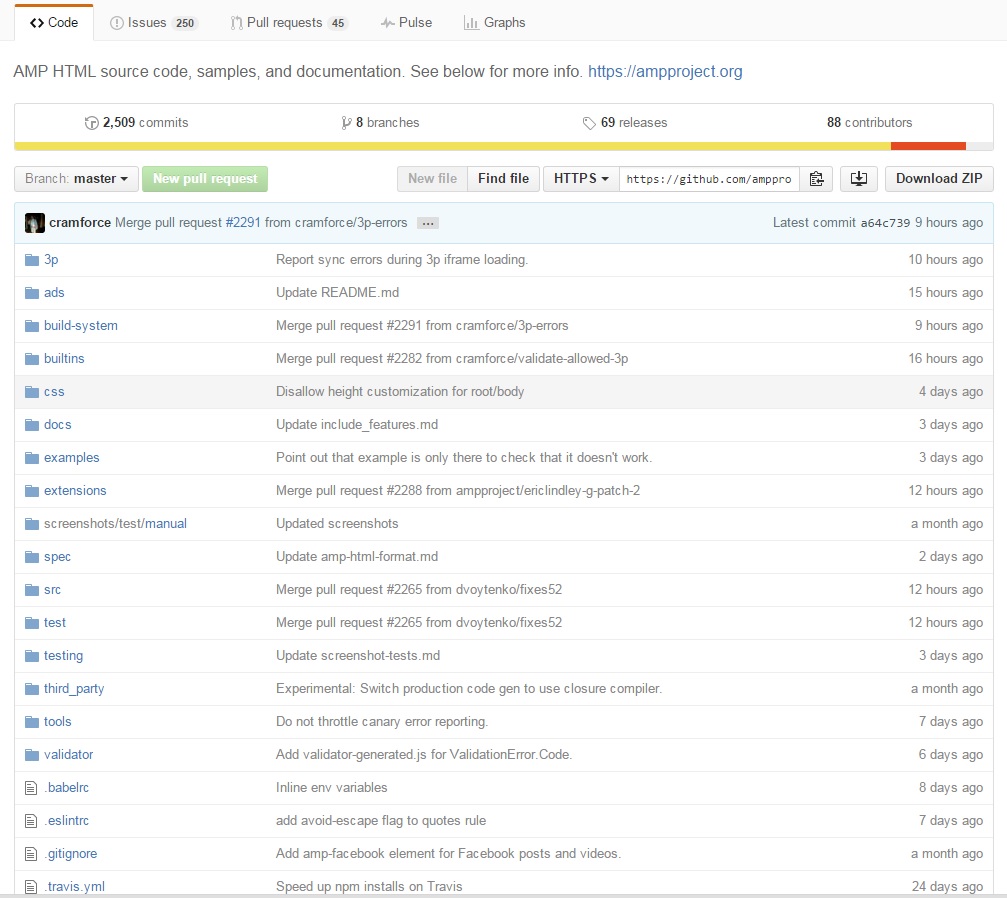Open commit 'Updated screenshots'
The width and height of the screenshot is (1007, 898).
point(337,524)
